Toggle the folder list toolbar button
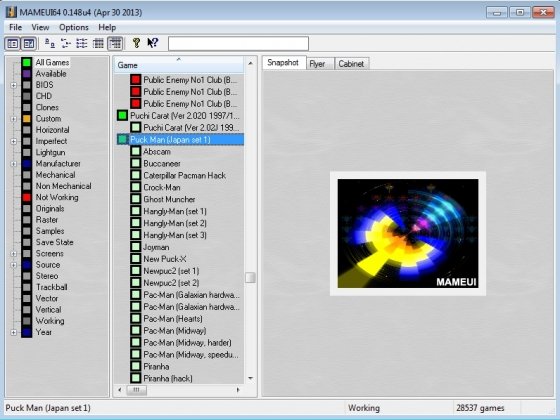This screenshot has height=420, width=560. 12,44
